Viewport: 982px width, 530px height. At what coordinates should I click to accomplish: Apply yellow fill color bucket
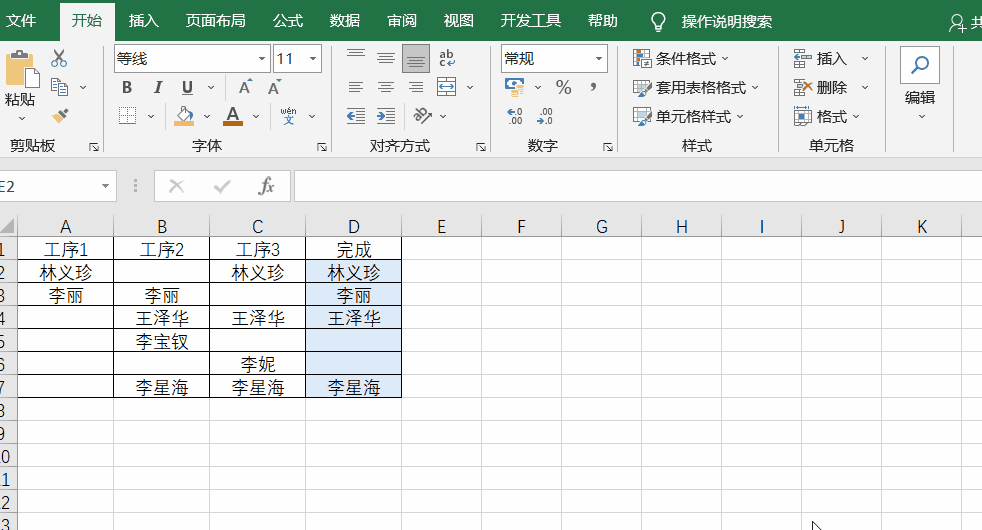[183, 116]
